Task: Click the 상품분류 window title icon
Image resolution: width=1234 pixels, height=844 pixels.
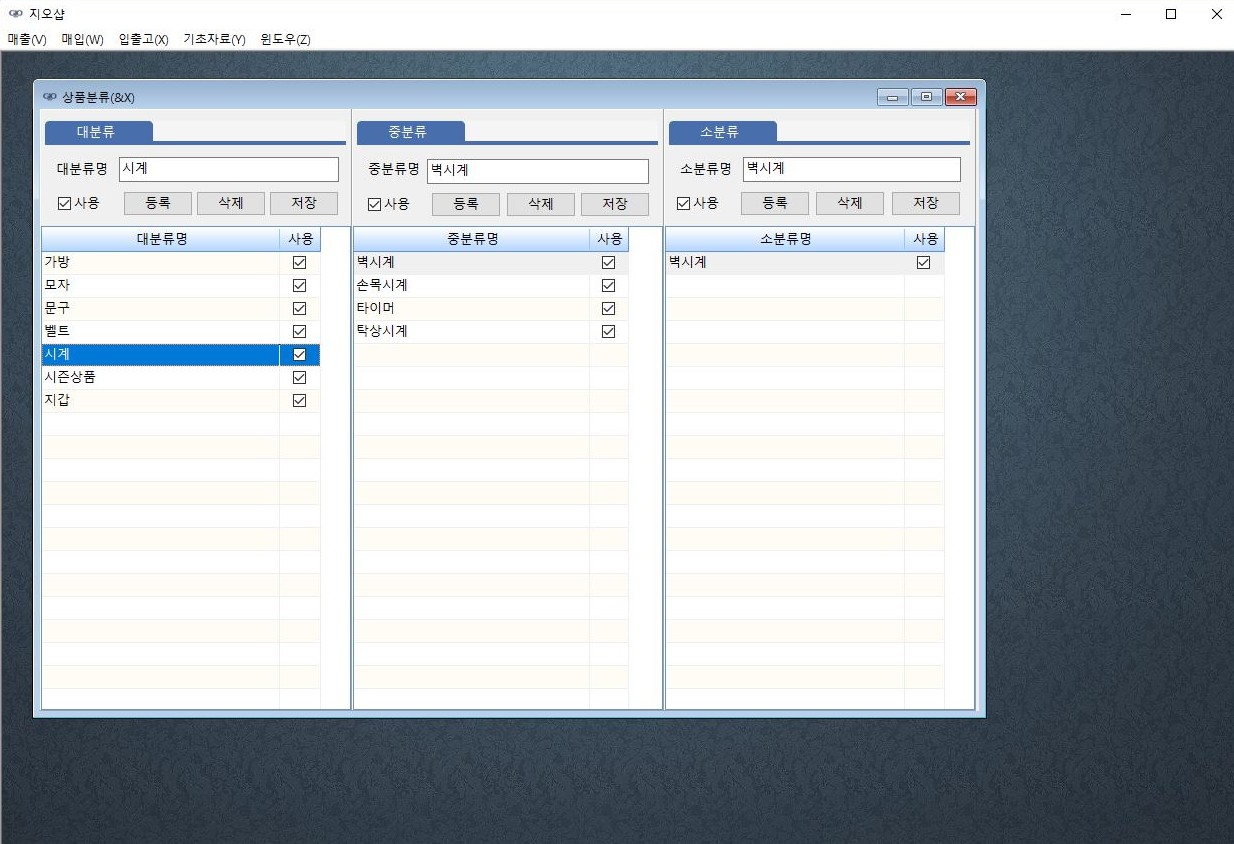Action: pos(50,97)
